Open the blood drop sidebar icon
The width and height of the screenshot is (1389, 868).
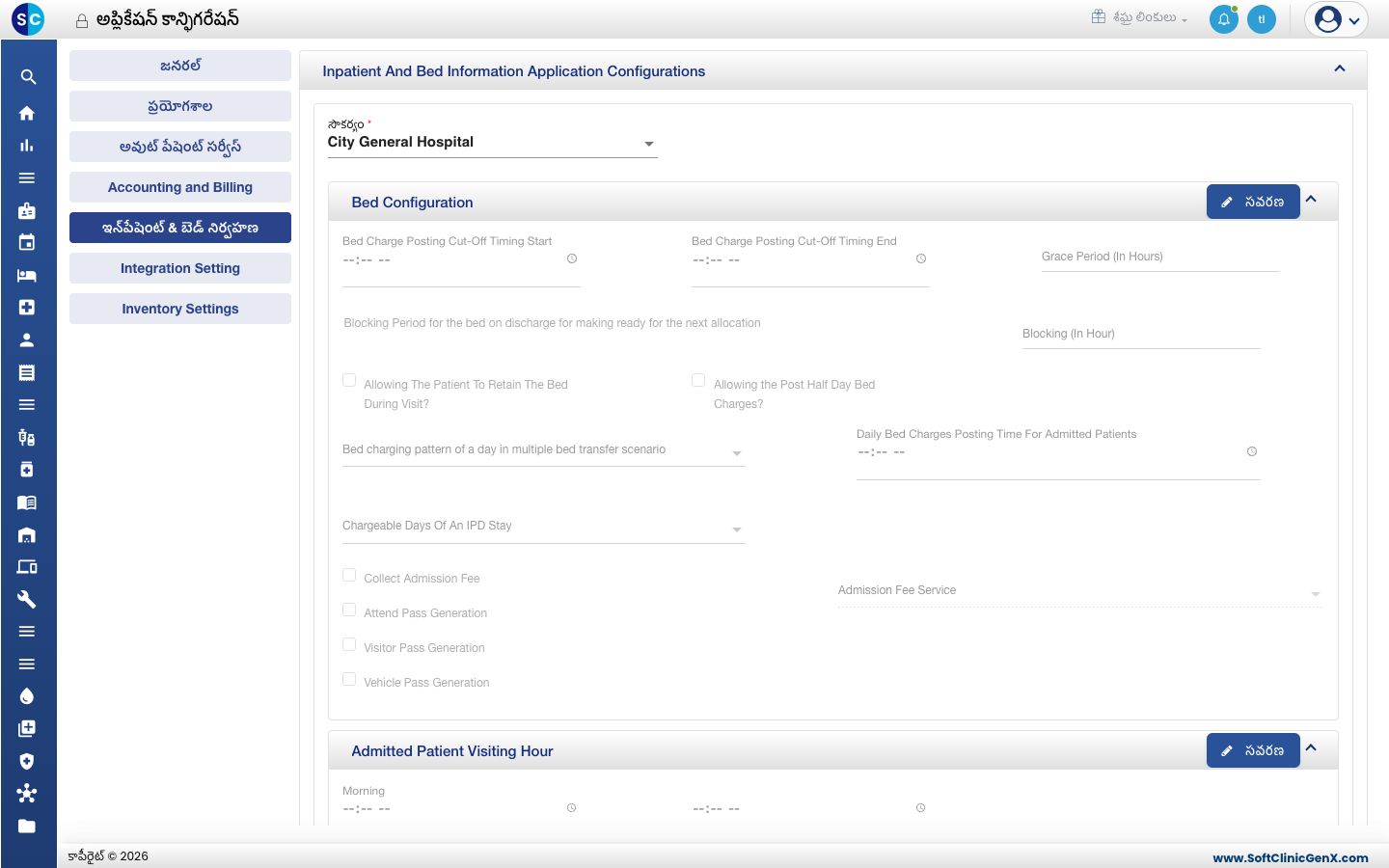(27, 696)
